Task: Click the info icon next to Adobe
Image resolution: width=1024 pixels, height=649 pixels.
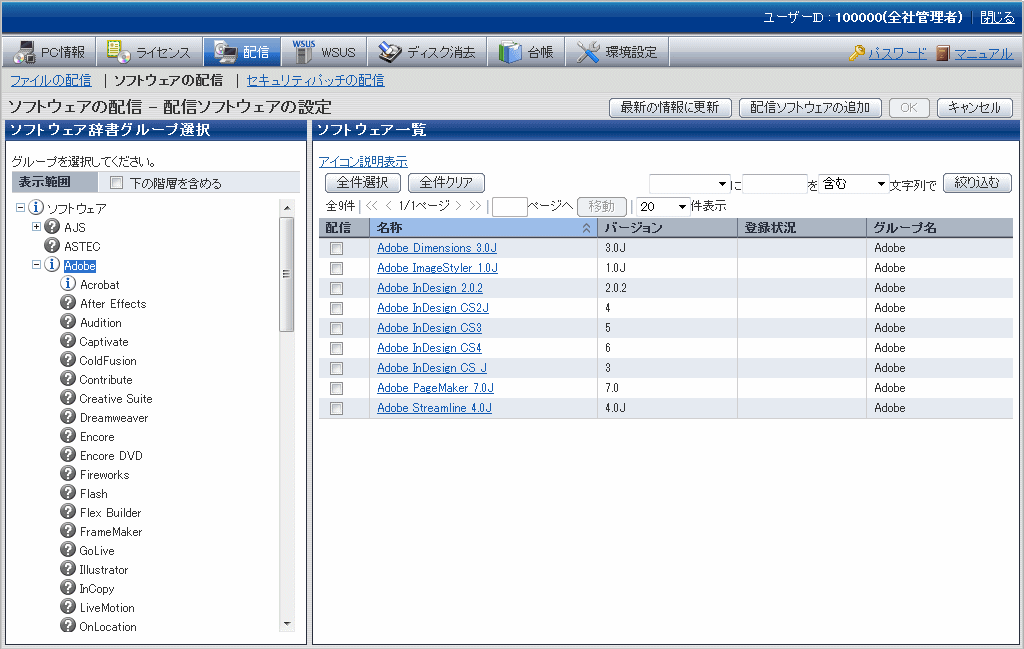Action: (x=52, y=264)
